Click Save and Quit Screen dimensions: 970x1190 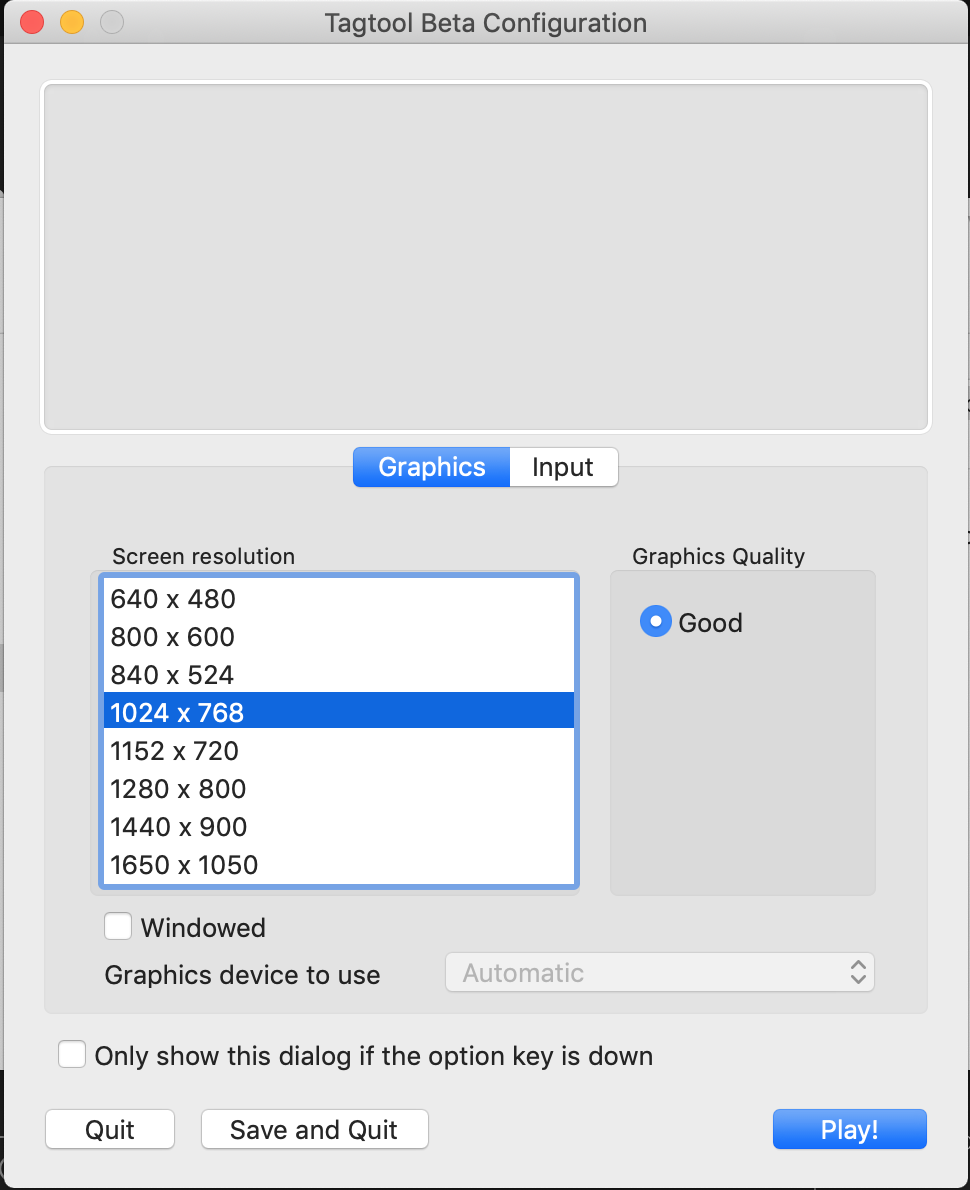pyautogui.click(x=314, y=1130)
